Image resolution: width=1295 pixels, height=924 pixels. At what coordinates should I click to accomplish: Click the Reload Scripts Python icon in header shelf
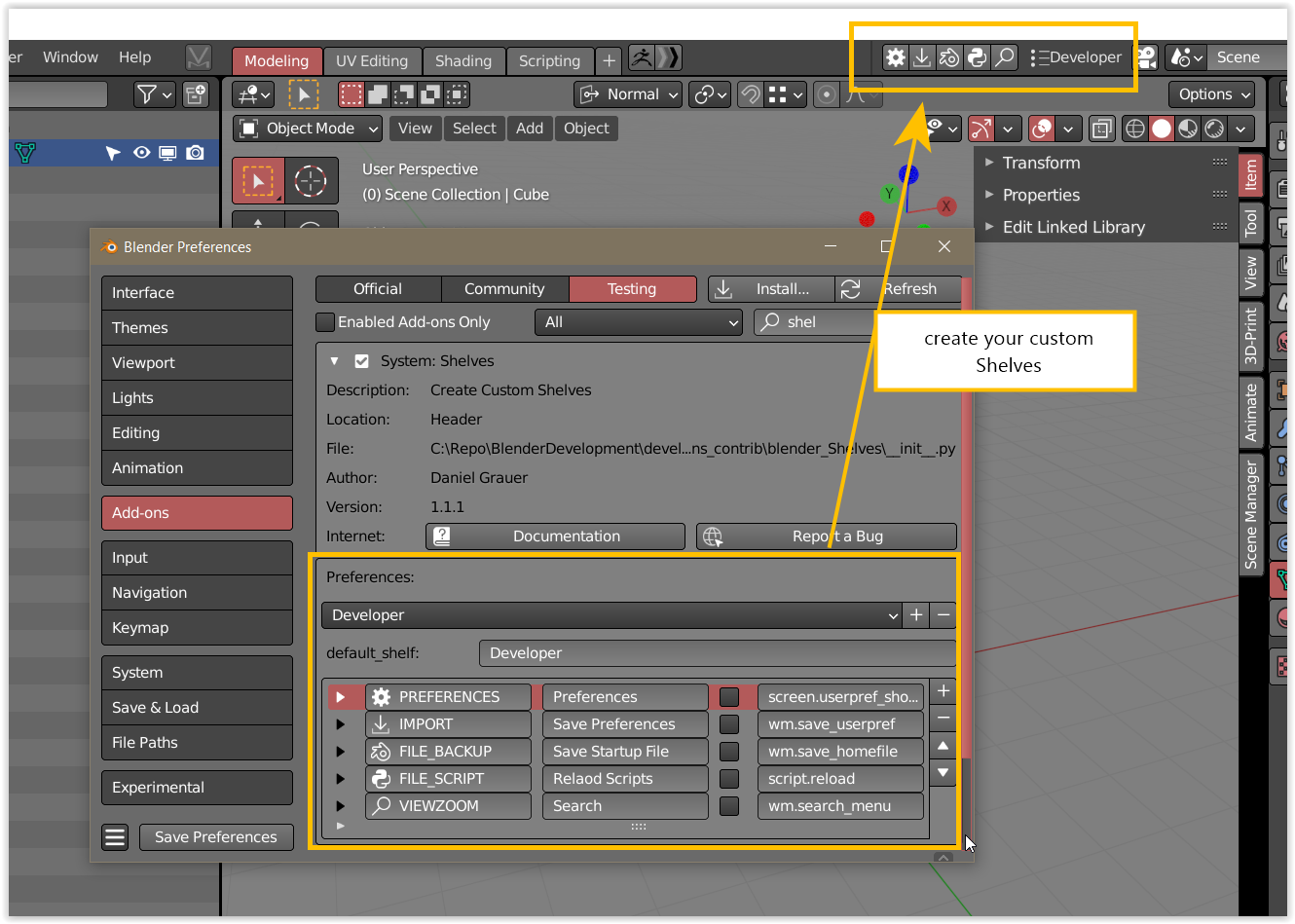pos(976,57)
